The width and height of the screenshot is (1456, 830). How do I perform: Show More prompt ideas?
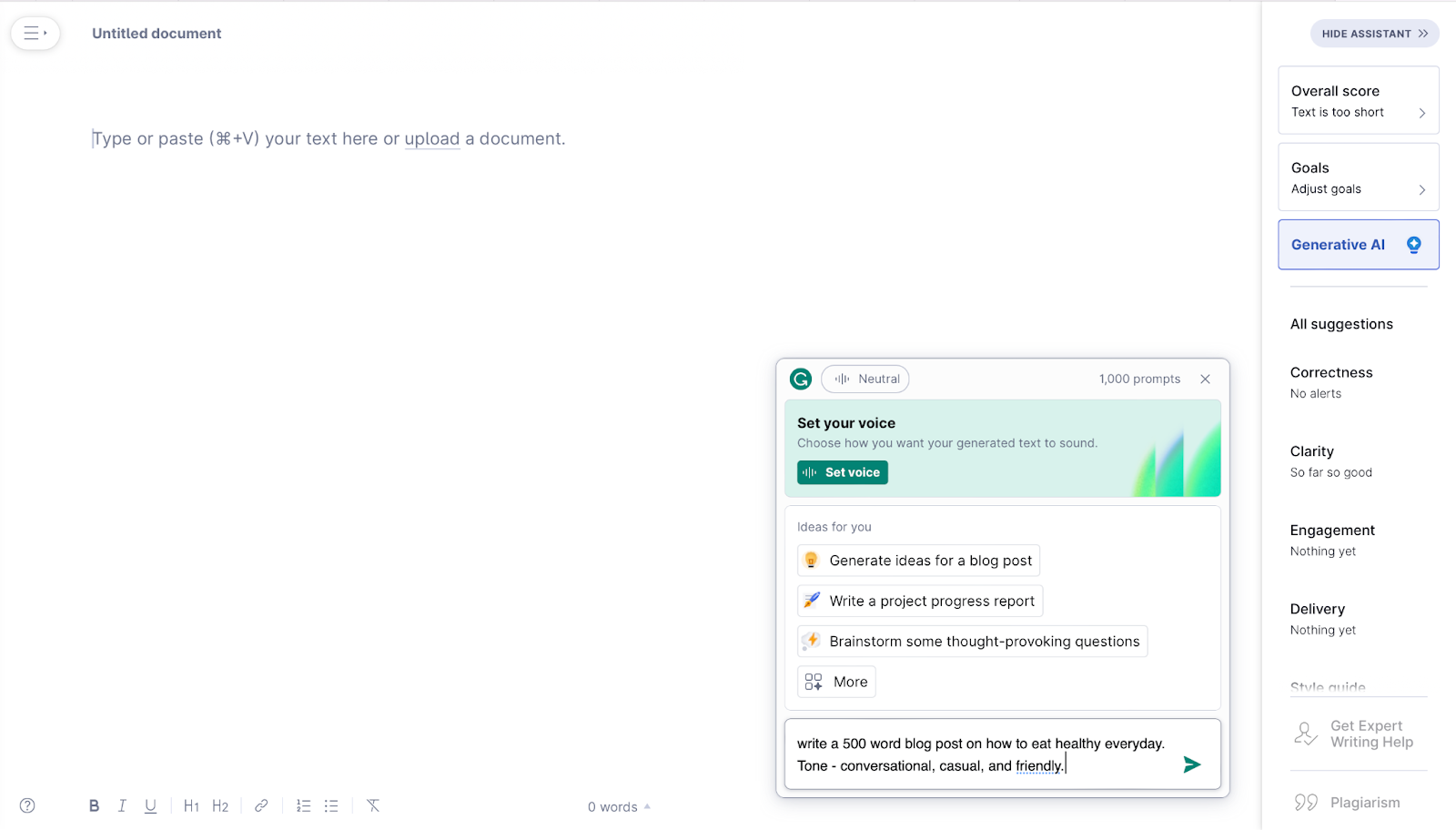click(x=836, y=682)
